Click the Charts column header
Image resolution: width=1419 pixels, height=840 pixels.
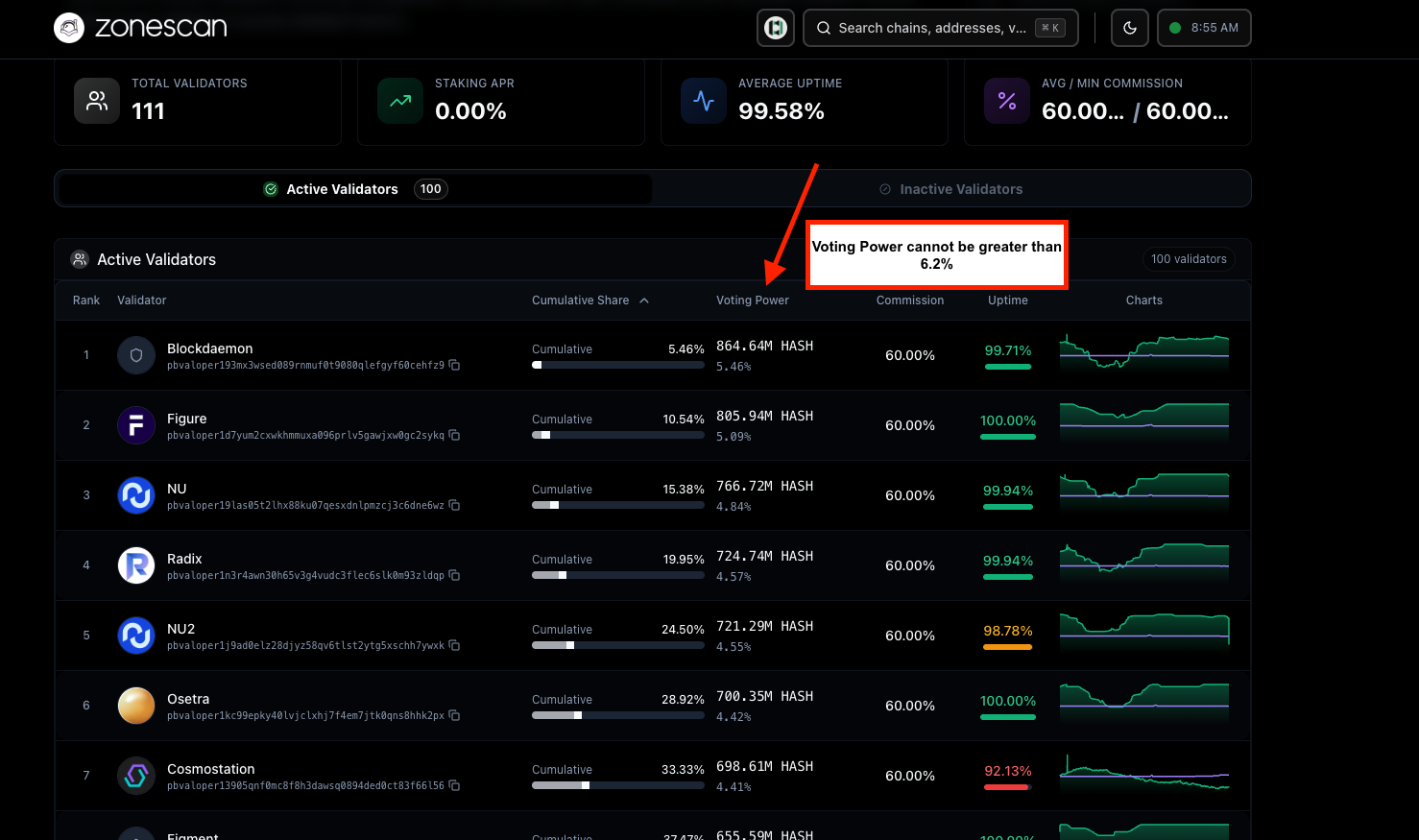1144,300
